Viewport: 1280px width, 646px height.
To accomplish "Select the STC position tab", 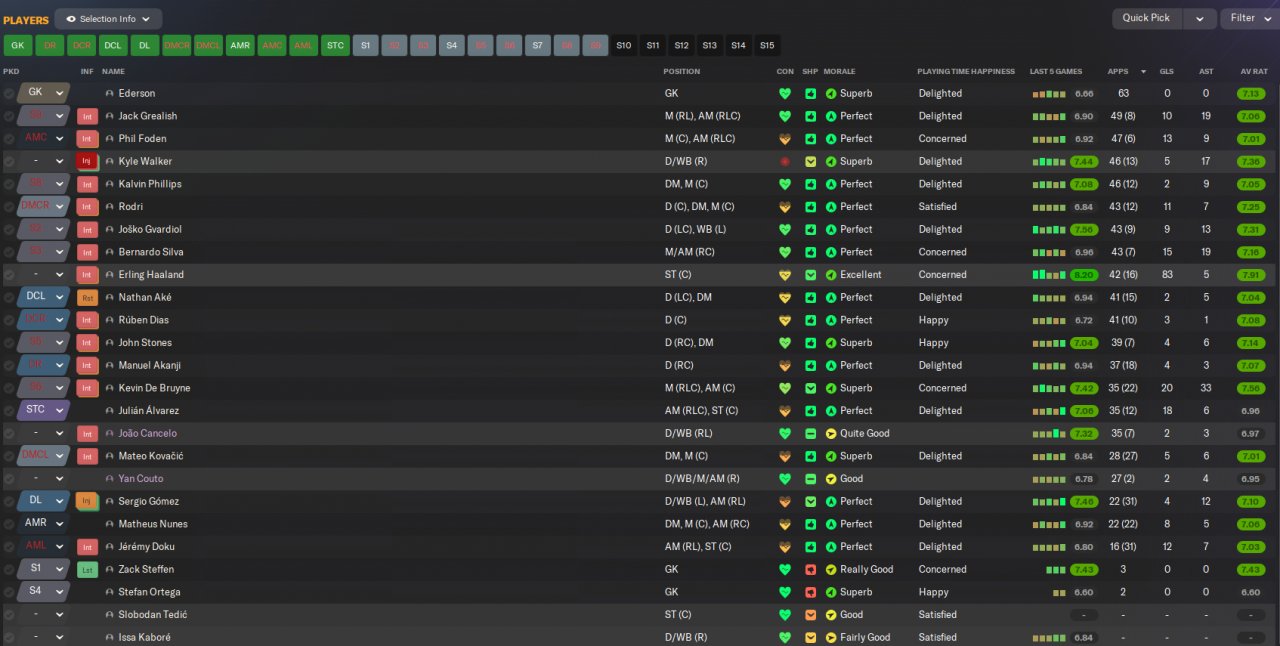I will (335, 45).
